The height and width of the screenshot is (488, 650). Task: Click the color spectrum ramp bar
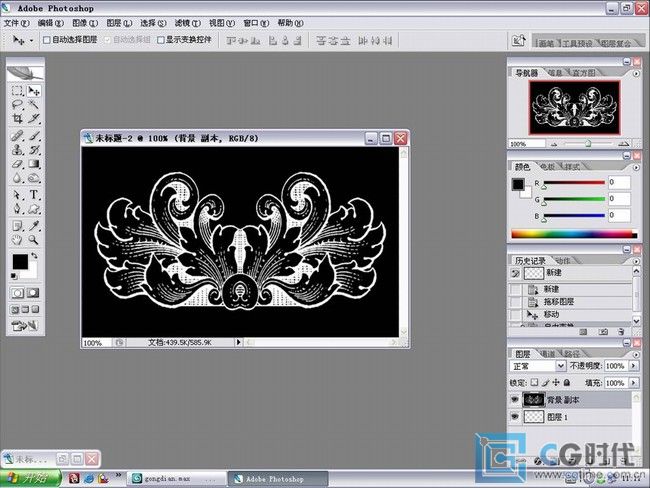(x=570, y=234)
